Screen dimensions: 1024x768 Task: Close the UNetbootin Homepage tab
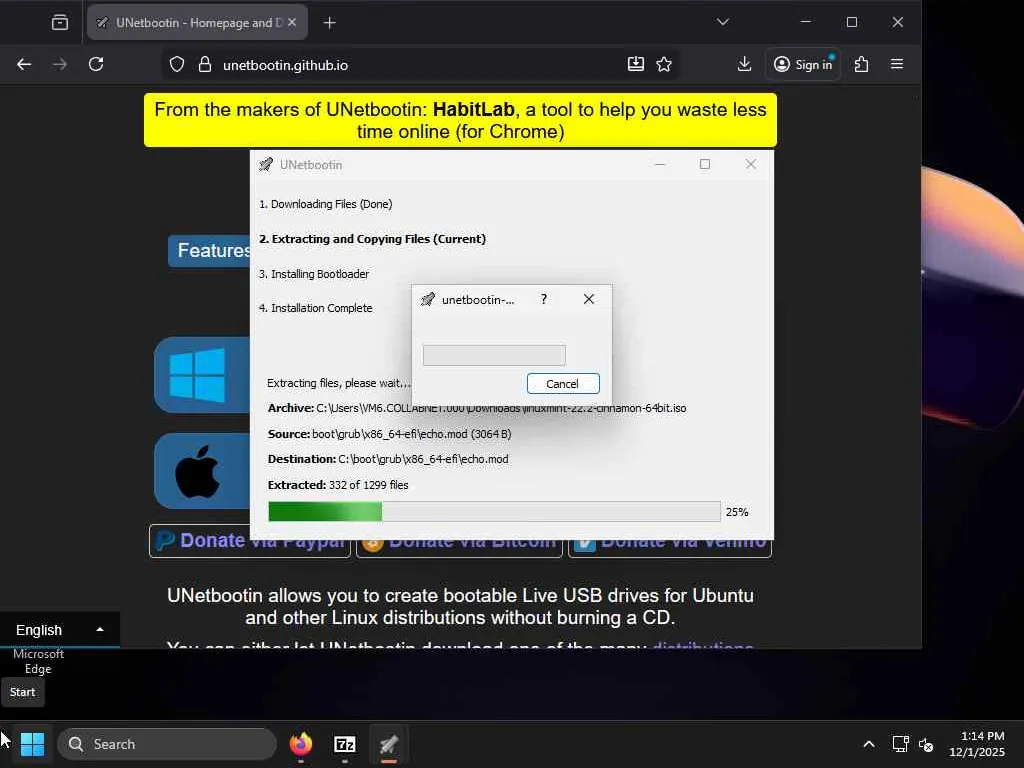coord(292,22)
